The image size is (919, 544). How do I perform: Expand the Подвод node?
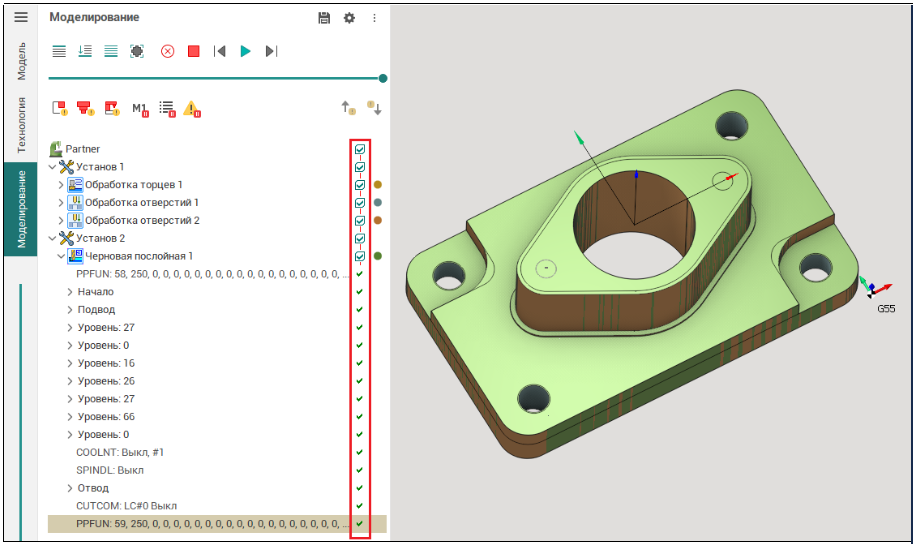click(70, 310)
